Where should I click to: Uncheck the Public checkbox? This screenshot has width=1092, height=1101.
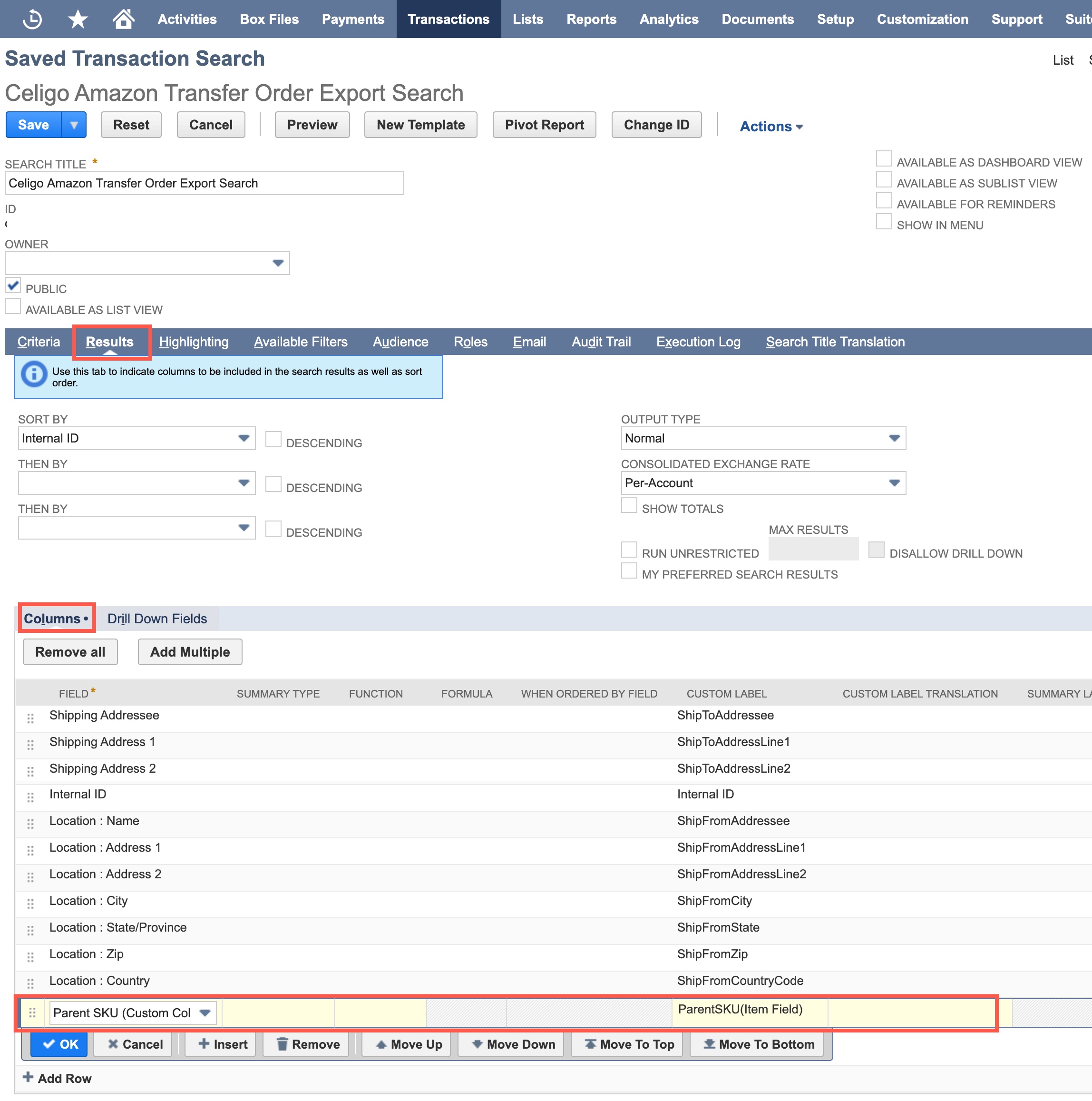pyautogui.click(x=13, y=285)
